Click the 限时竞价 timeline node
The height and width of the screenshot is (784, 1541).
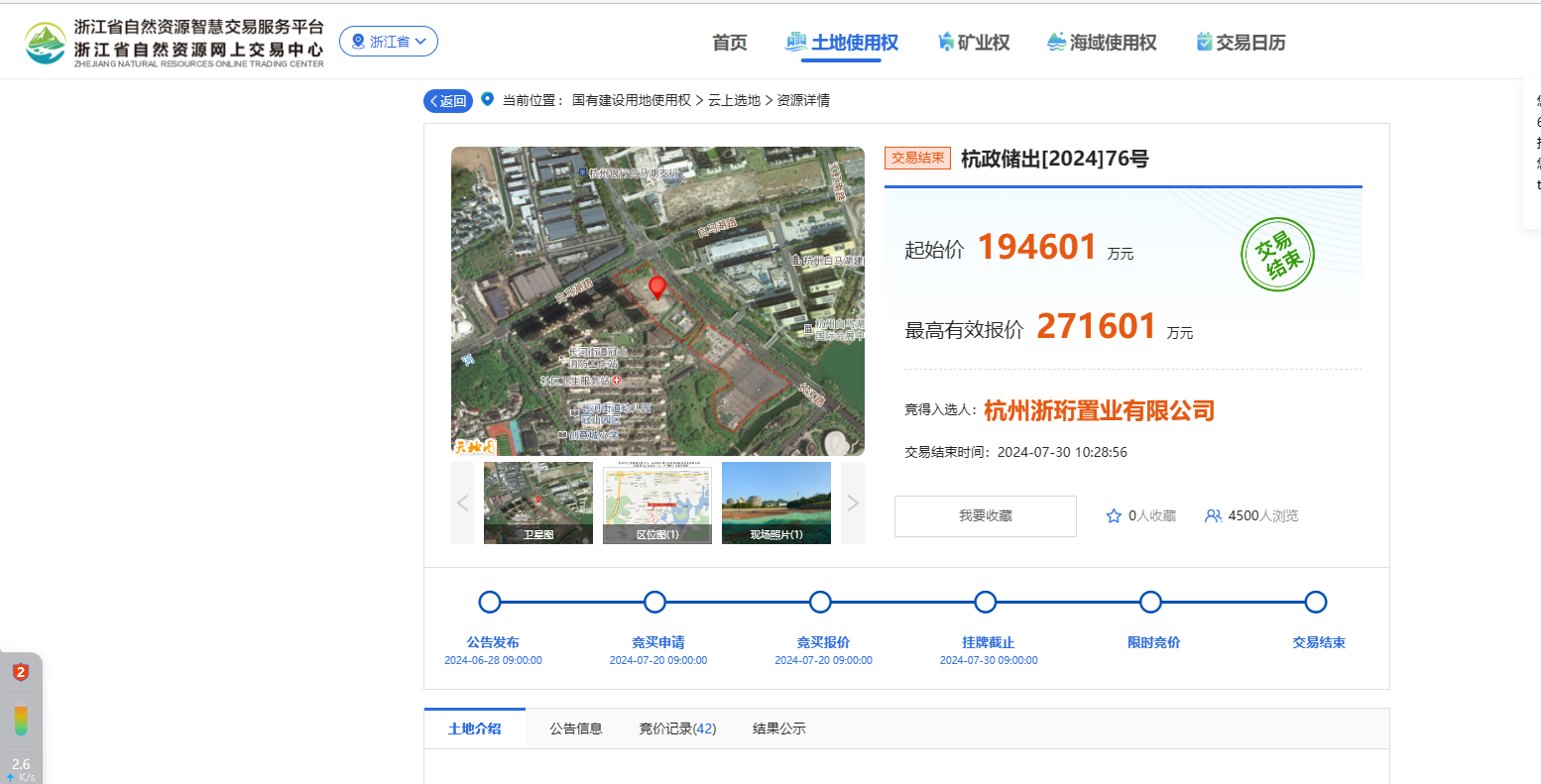point(1150,602)
